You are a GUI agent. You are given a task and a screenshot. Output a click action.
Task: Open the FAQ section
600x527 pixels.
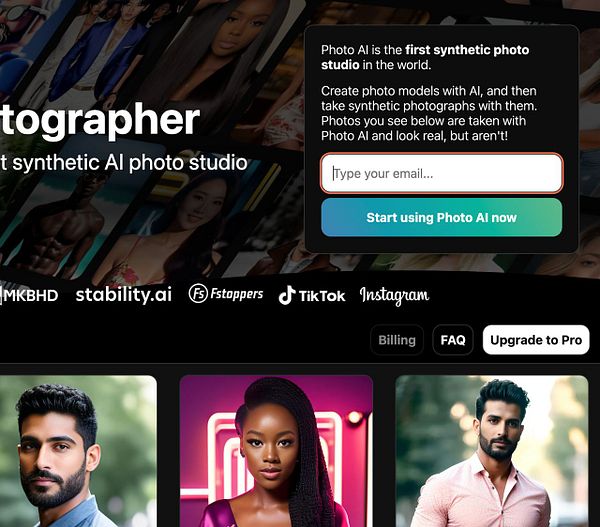pyautogui.click(x=453, y=340)
